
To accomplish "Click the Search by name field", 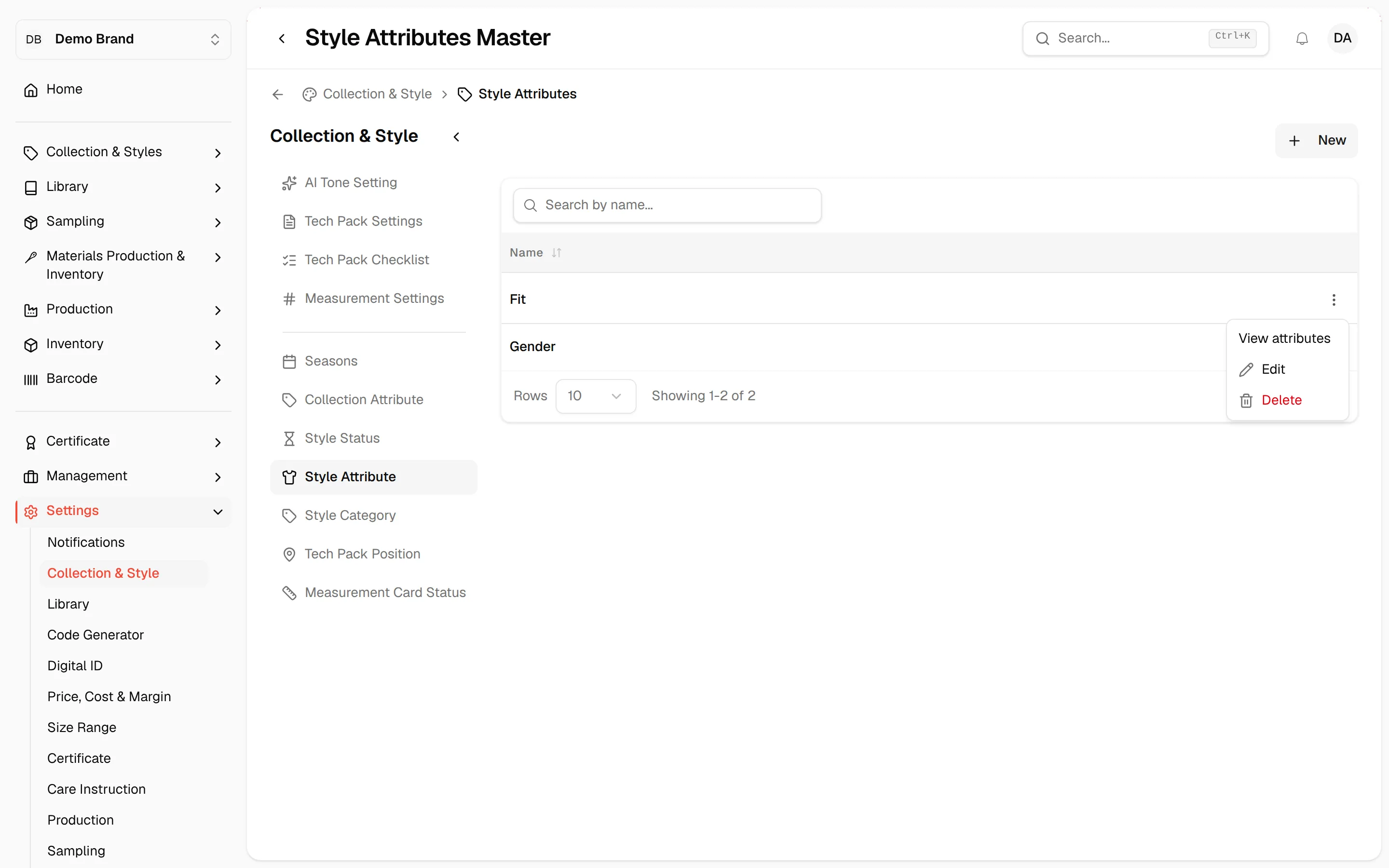I will (x=667, y=205).
